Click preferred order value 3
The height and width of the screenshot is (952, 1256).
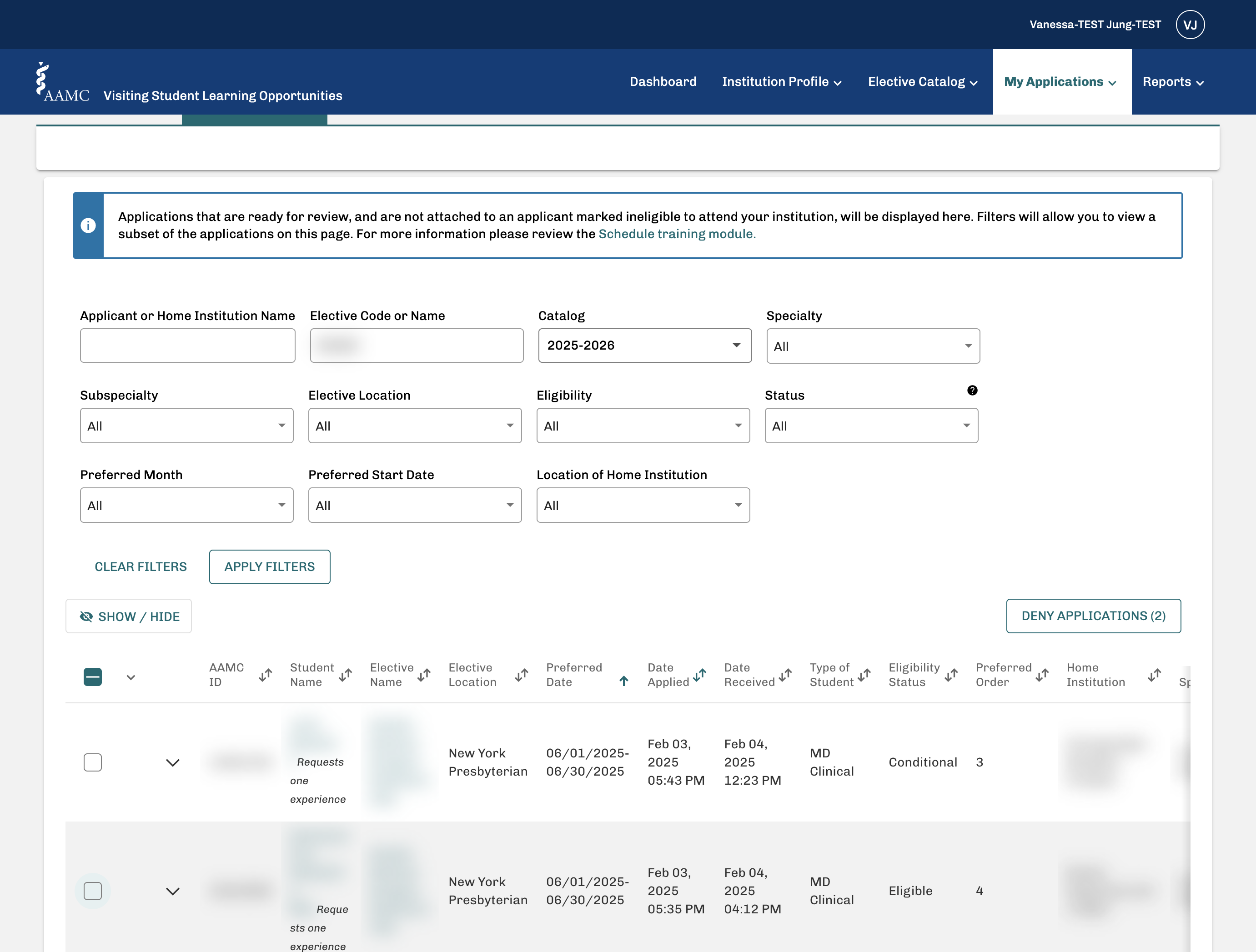(979, 762)
